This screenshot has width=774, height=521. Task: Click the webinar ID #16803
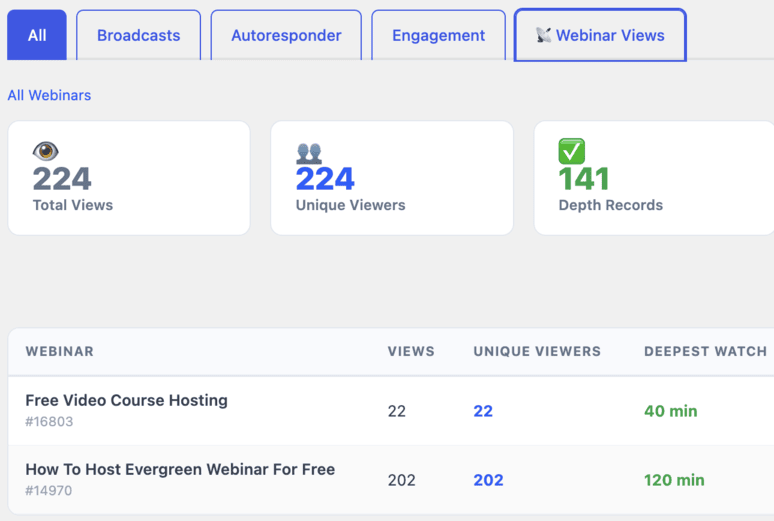coord(49,421)
